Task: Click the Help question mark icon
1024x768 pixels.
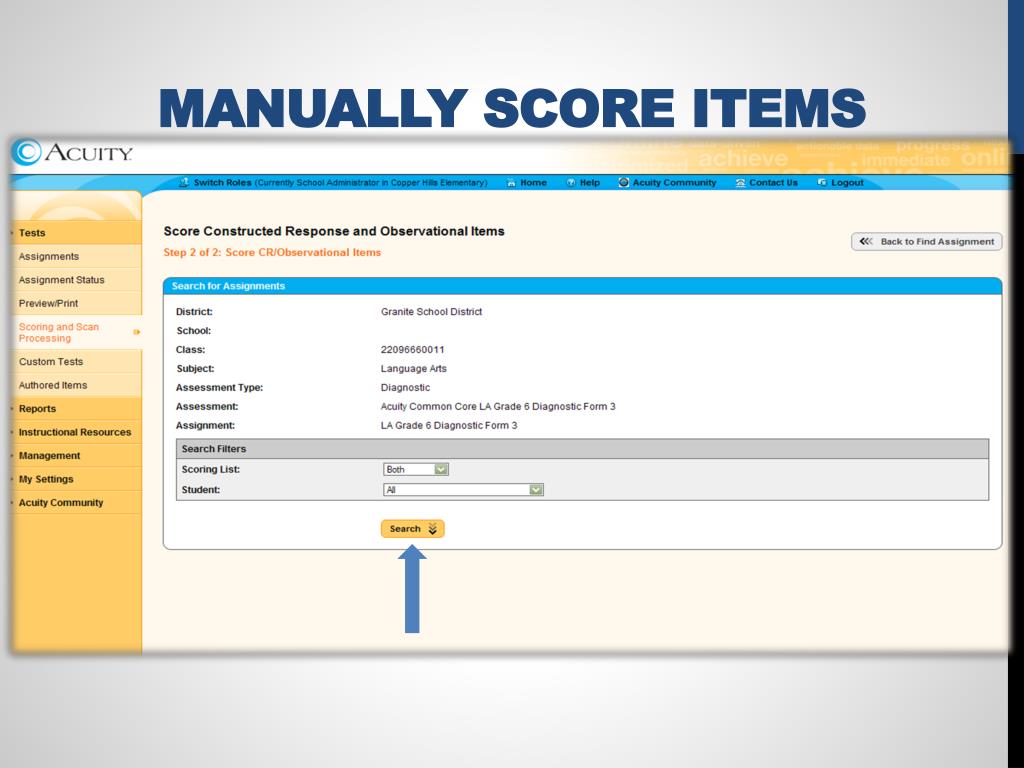Action: coord(571,183)
